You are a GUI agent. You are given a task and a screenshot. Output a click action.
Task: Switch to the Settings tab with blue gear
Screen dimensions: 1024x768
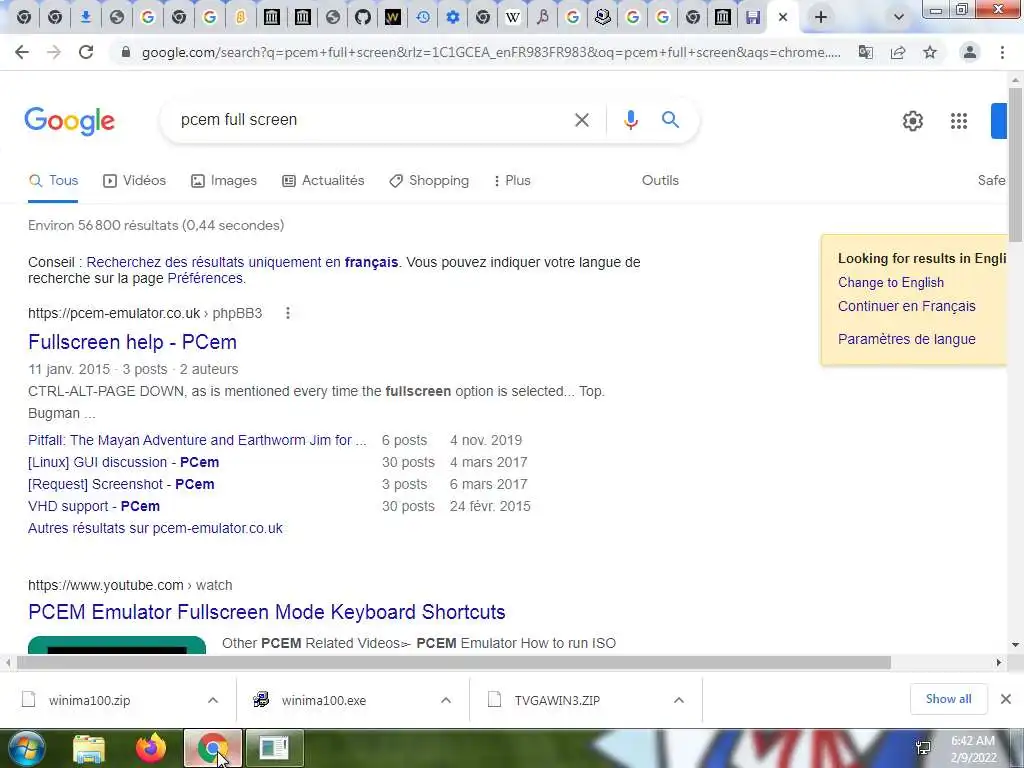[x=453, y=18]
